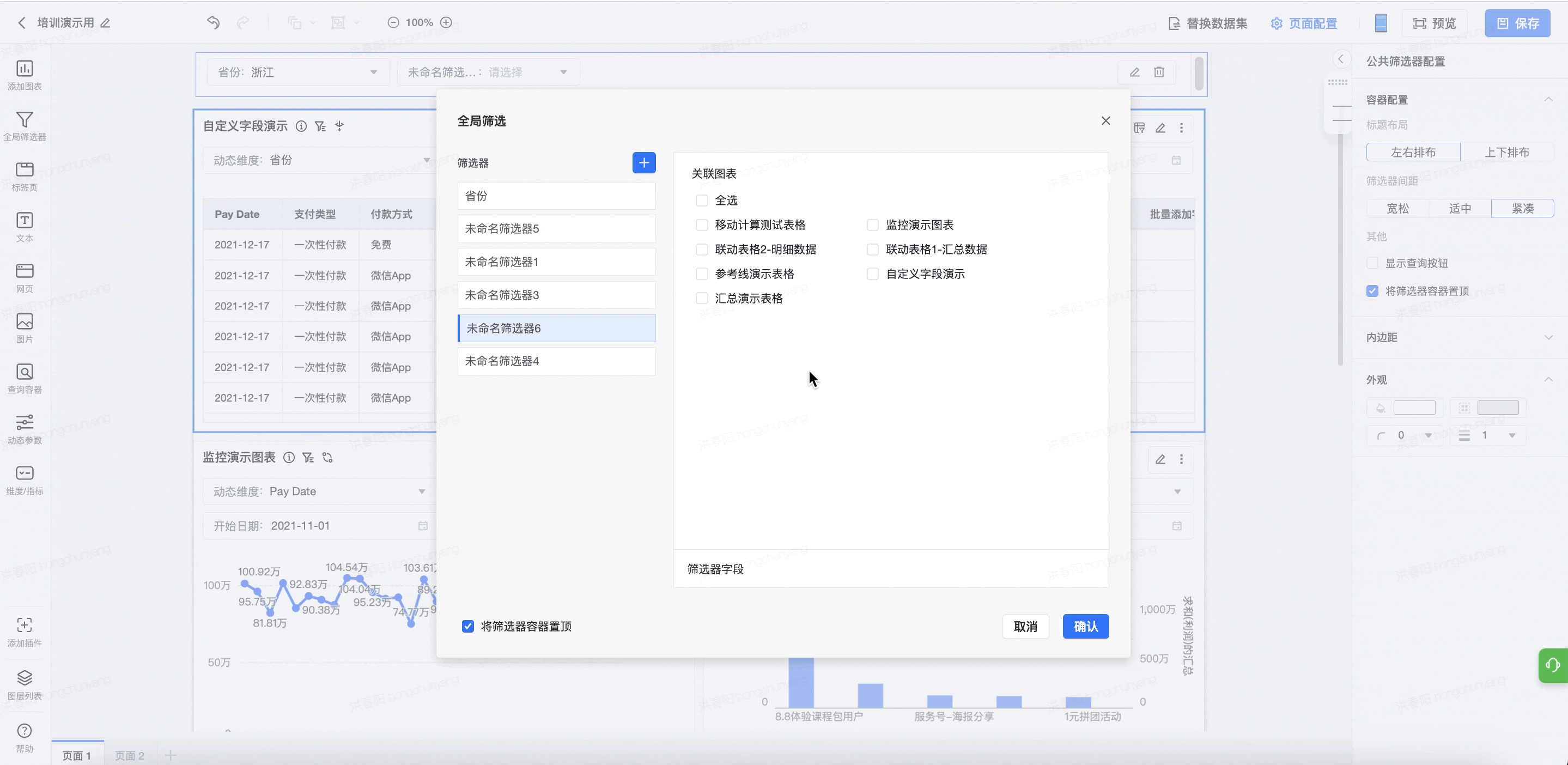The height and width of the screenshot is (765, 1568).
Task: Check 参考线演示表格
Action: [702, 274]
